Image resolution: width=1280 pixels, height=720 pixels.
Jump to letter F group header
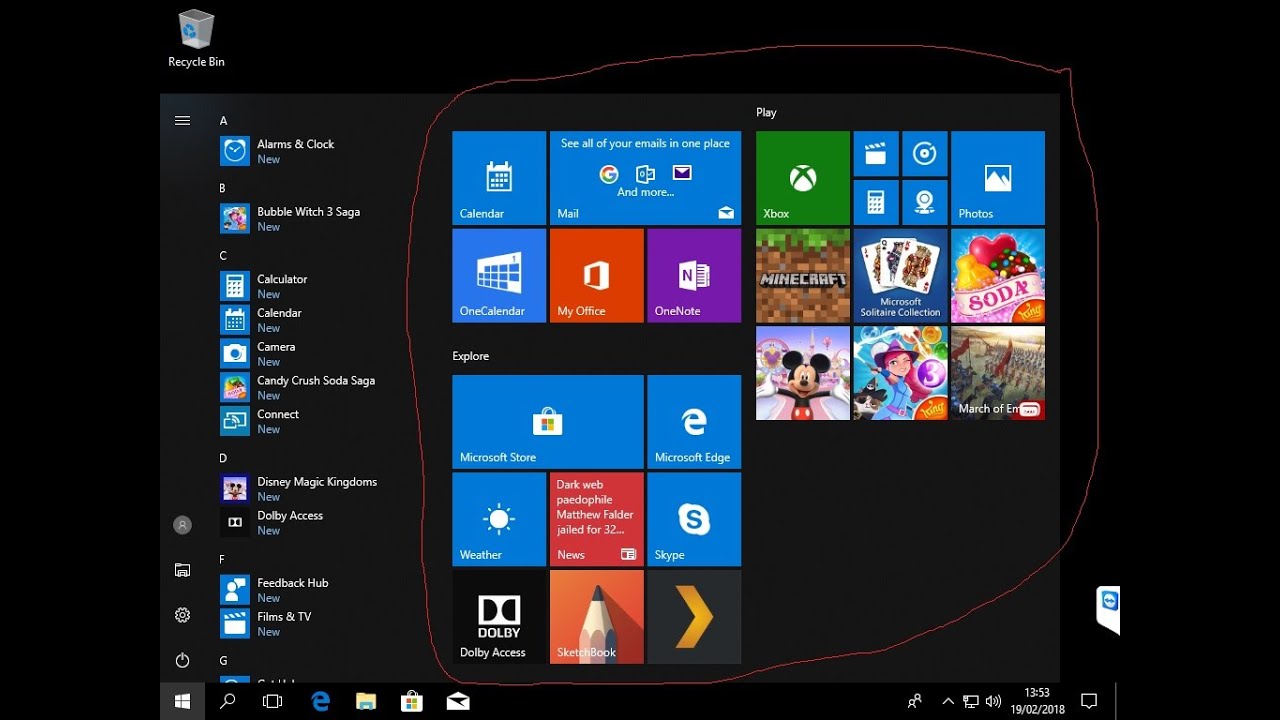point(223,560)
